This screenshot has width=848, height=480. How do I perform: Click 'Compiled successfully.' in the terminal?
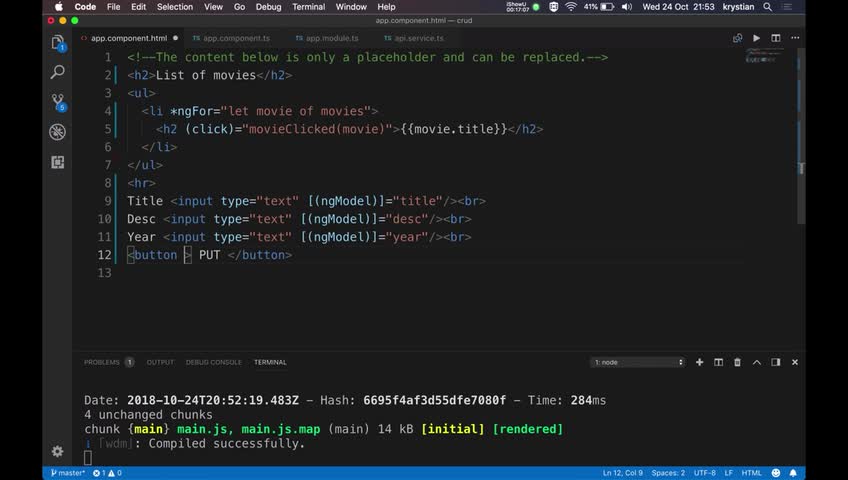(227, 444)
